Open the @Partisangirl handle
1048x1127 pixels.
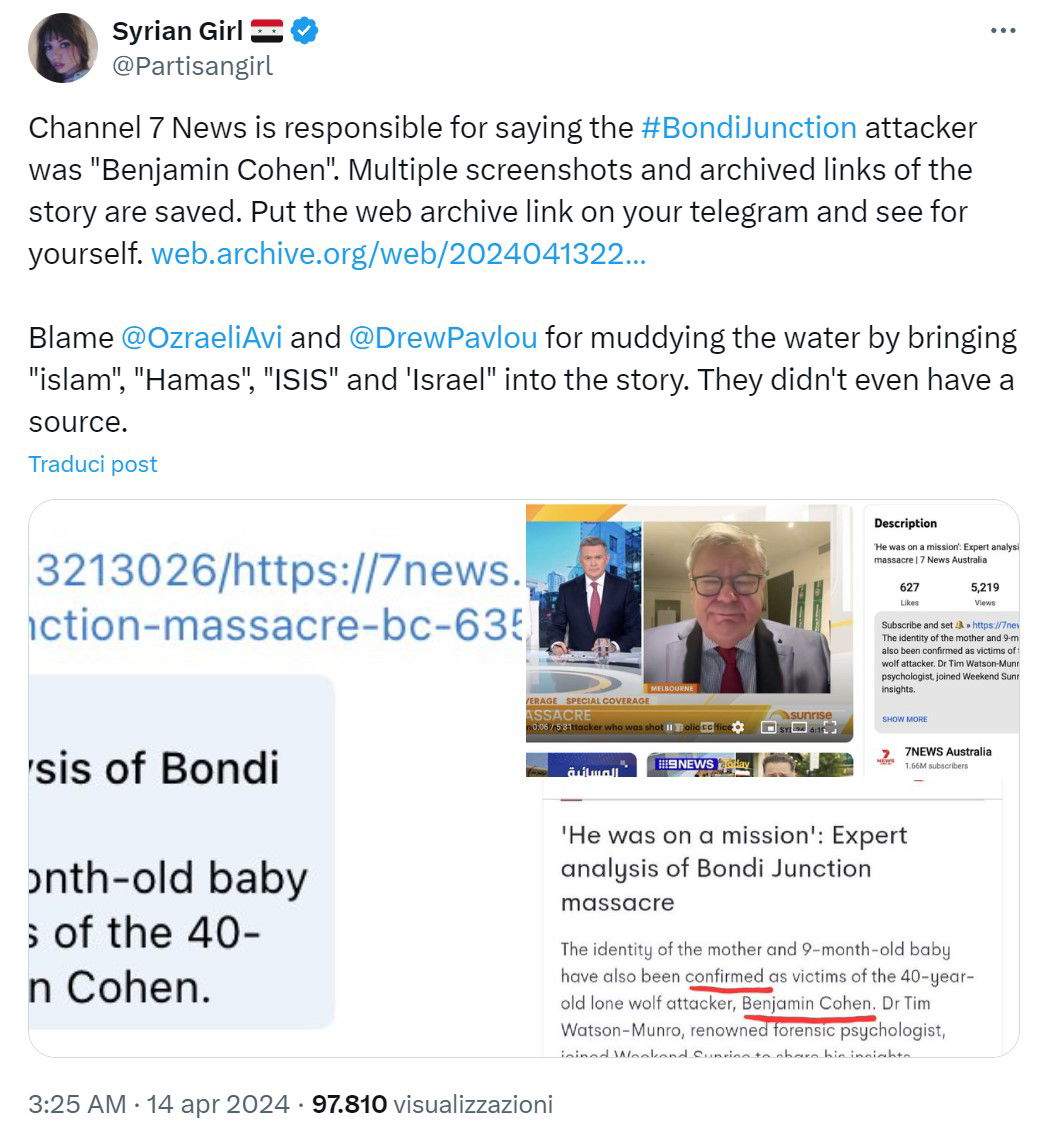[x=192, y=66]
